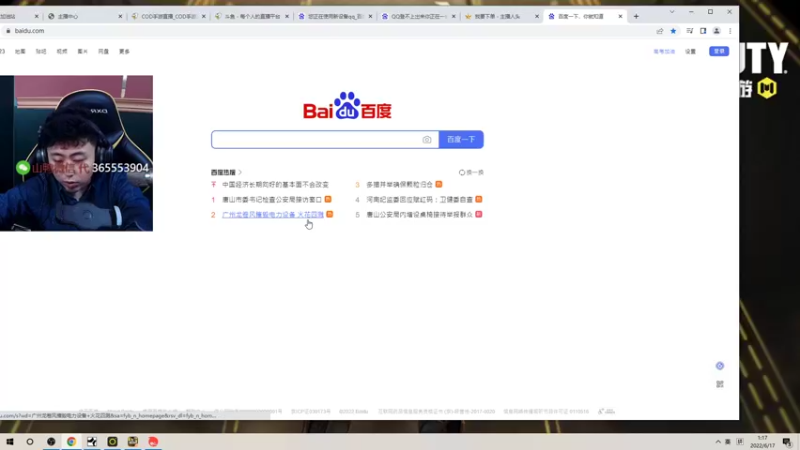Image resolution: width=800 pixels, height=450 pixels.
Task: Open 设置 menu at top right
Action: click(x=690, y=52)
